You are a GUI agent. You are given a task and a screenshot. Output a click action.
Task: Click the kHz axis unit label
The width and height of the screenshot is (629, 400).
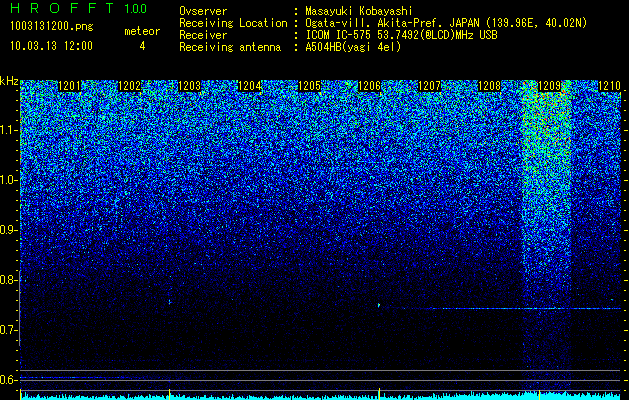(9, 81)
